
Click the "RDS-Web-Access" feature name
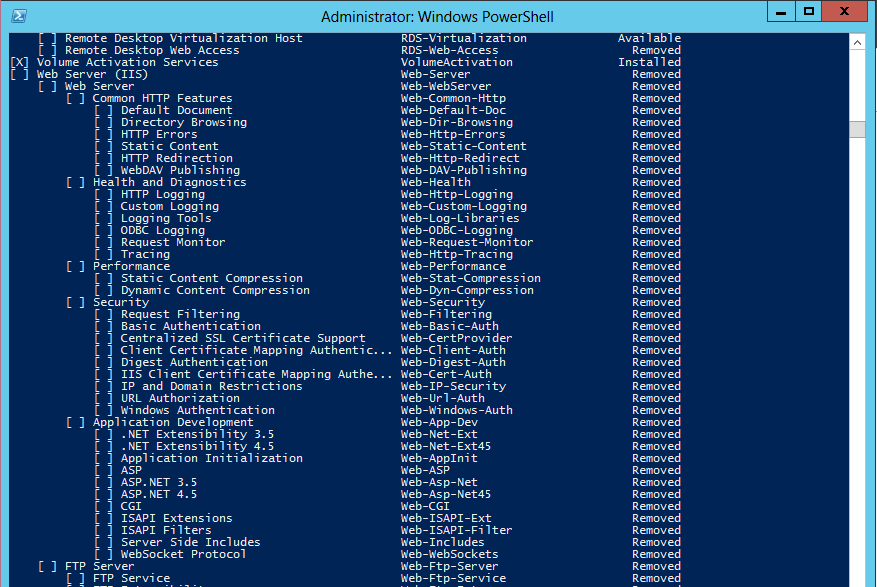pyautogui.click(x=450, y=50)
